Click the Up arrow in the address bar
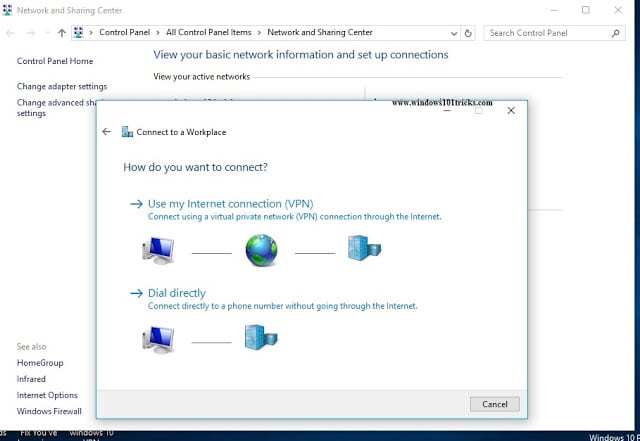This screenshot has width=640, height=441. [x=62, y=33]
